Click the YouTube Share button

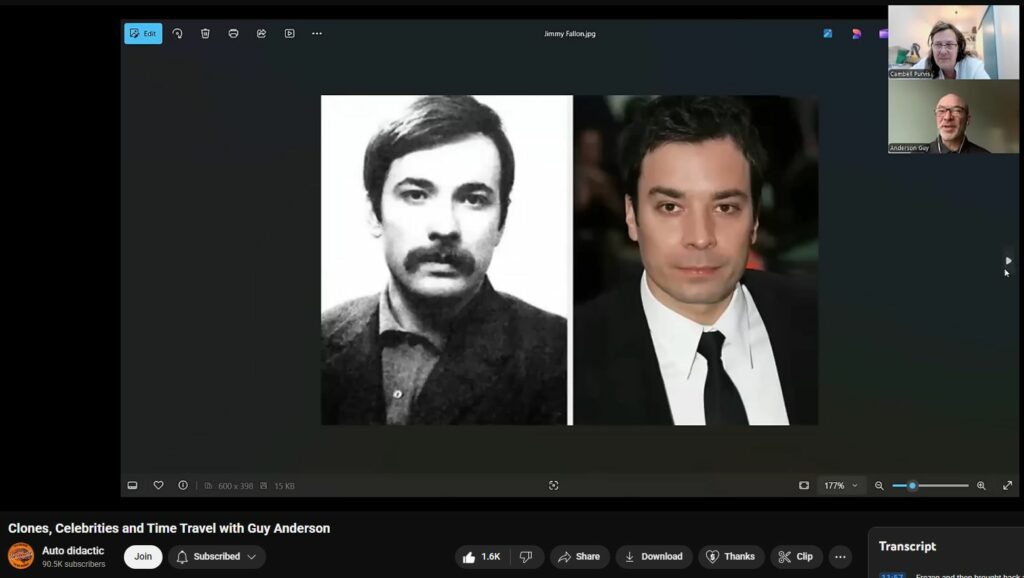coord(579,556)
